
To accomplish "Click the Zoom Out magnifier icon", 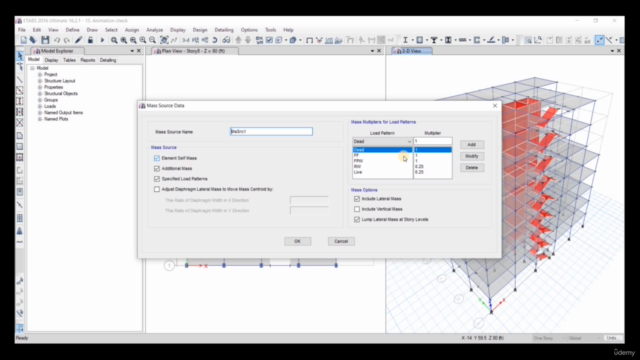I will tap(152, 40).
